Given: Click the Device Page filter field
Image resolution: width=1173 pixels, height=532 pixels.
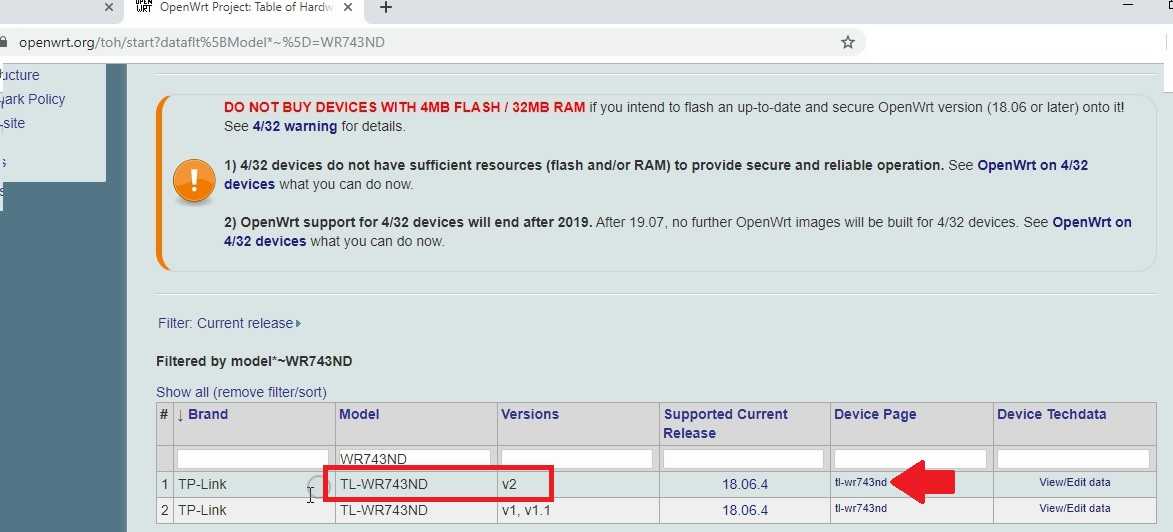Looking at the screenshot, I should 910,459.
